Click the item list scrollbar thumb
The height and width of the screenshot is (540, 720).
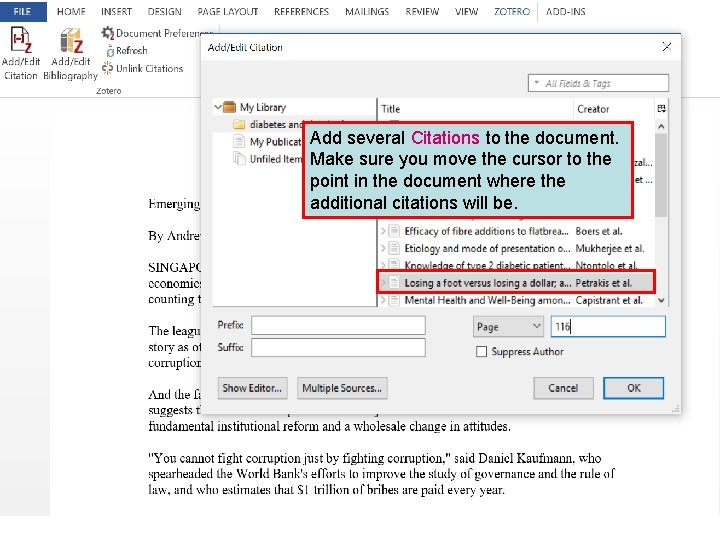point(661,174)
